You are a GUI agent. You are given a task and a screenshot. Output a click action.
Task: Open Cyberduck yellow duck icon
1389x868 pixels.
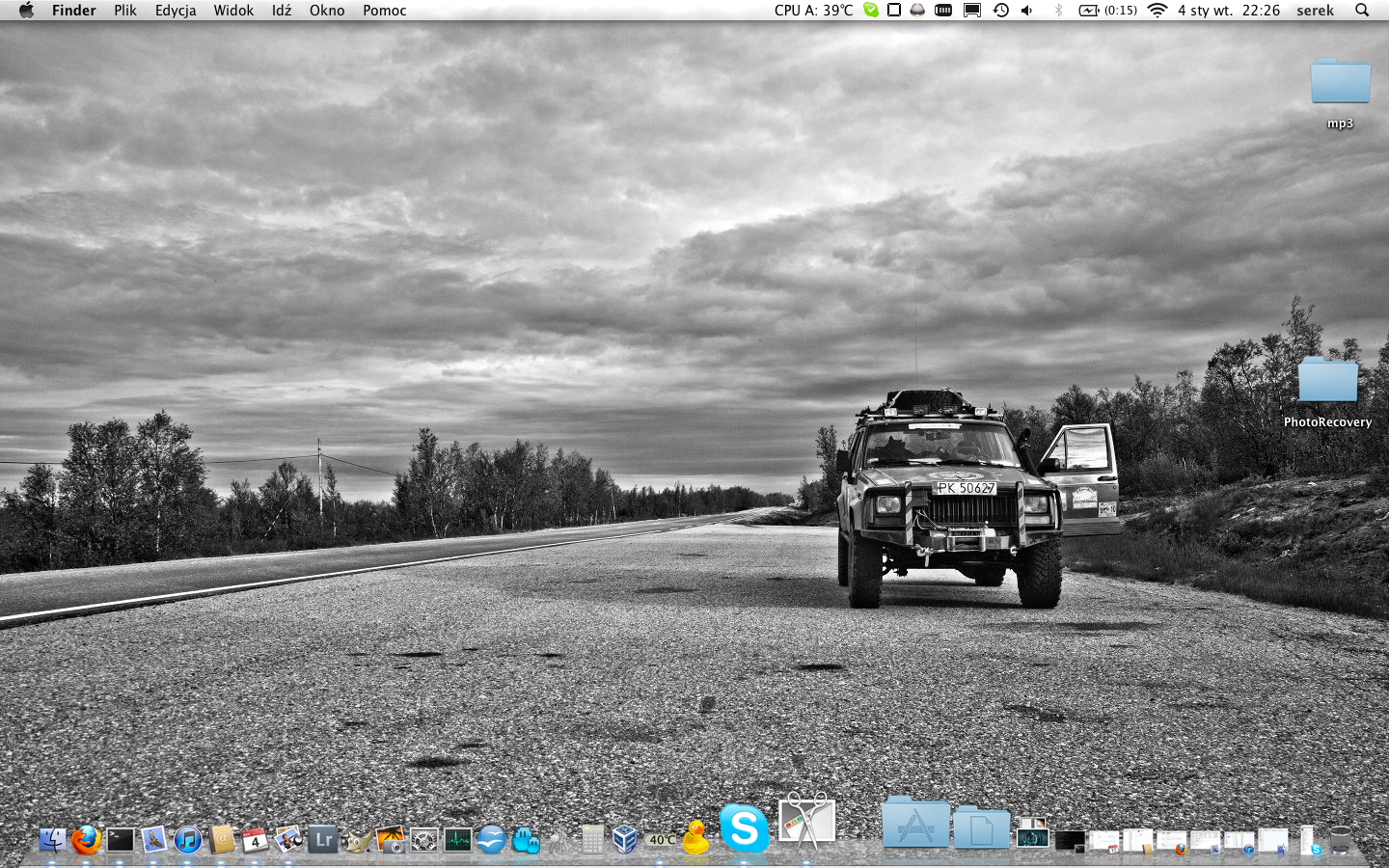point(695,837)
